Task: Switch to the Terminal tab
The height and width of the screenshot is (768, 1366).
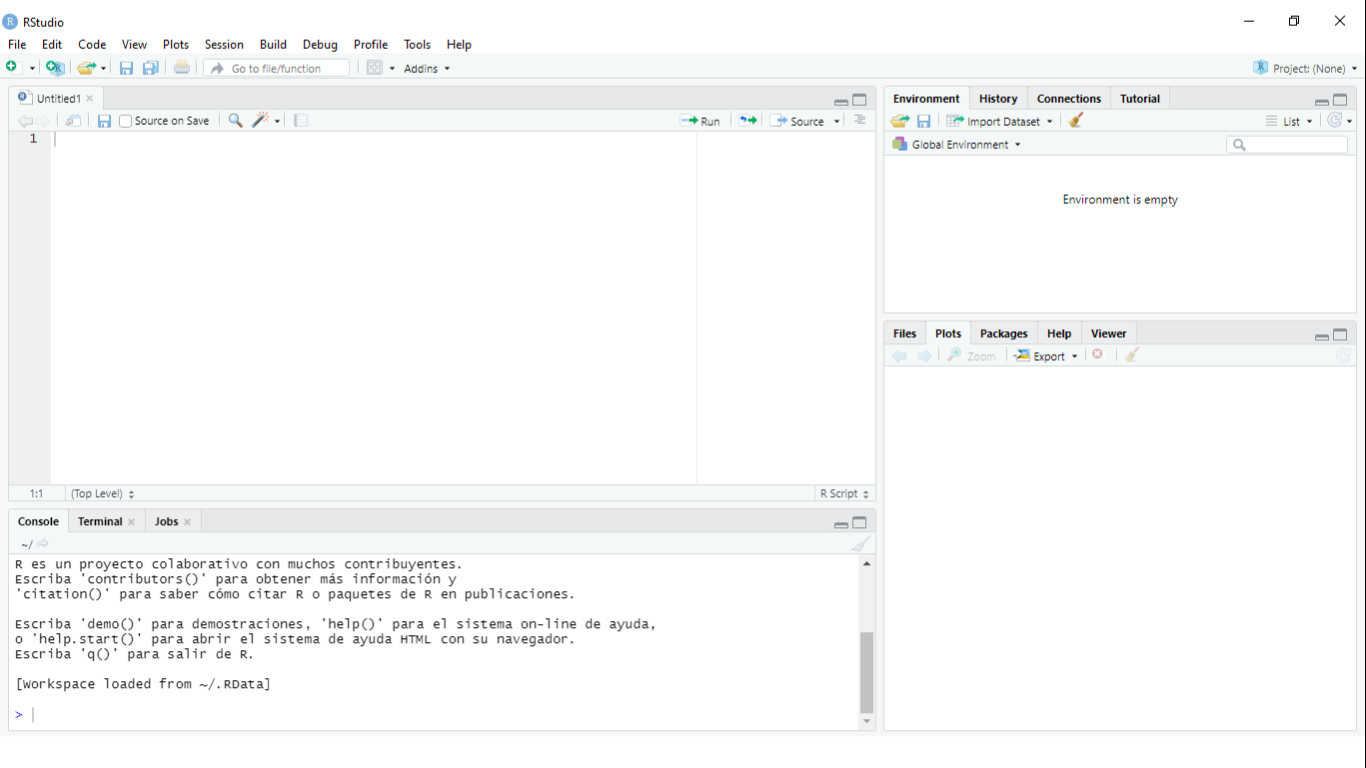Action: pos(100,521)
